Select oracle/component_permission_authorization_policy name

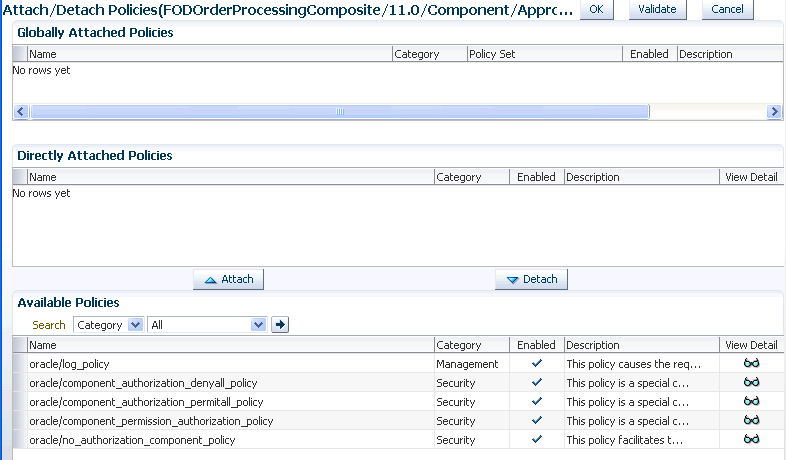[x=151, y=421]
